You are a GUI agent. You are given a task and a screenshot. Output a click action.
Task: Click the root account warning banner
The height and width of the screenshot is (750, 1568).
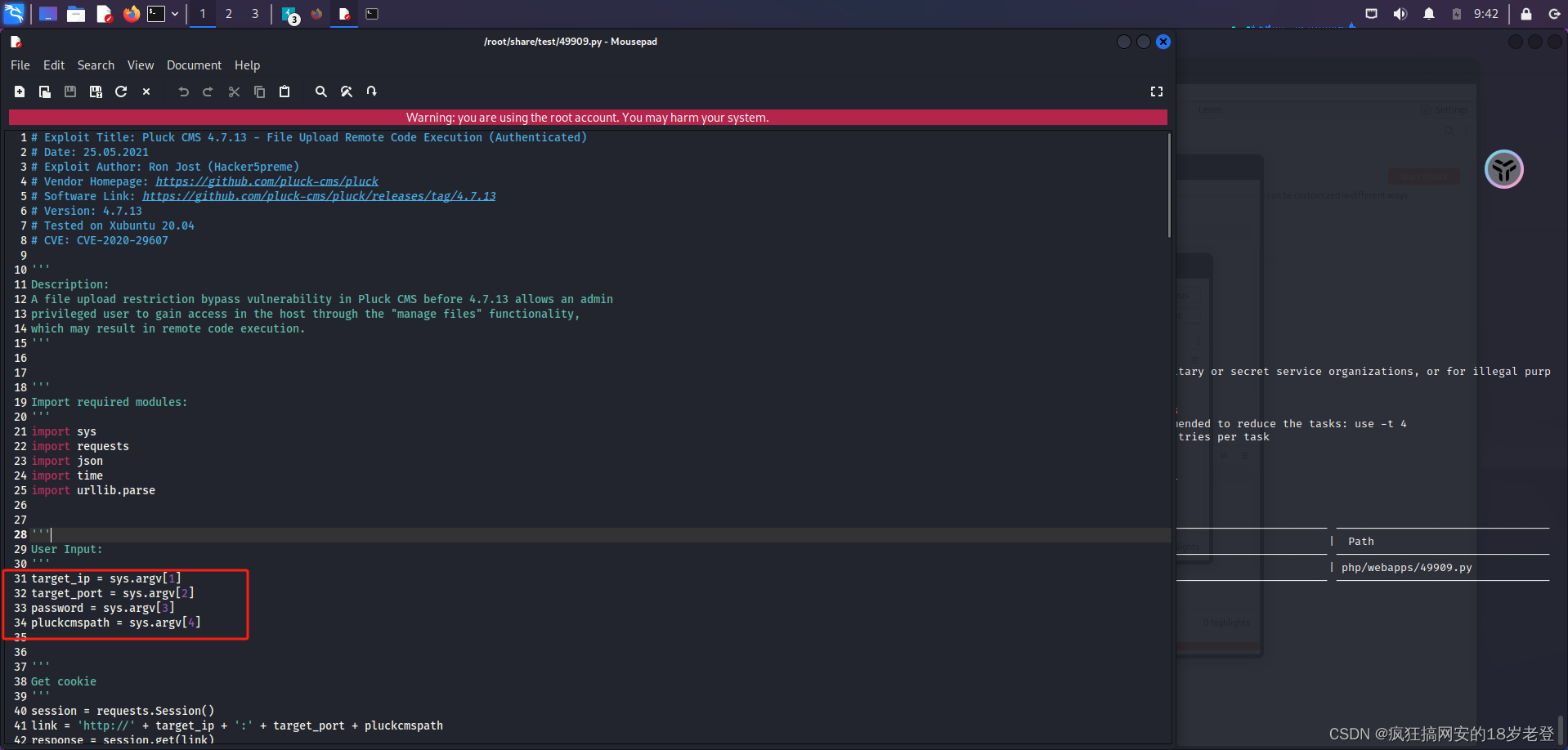pyautogui.click(x=588, y=118)
